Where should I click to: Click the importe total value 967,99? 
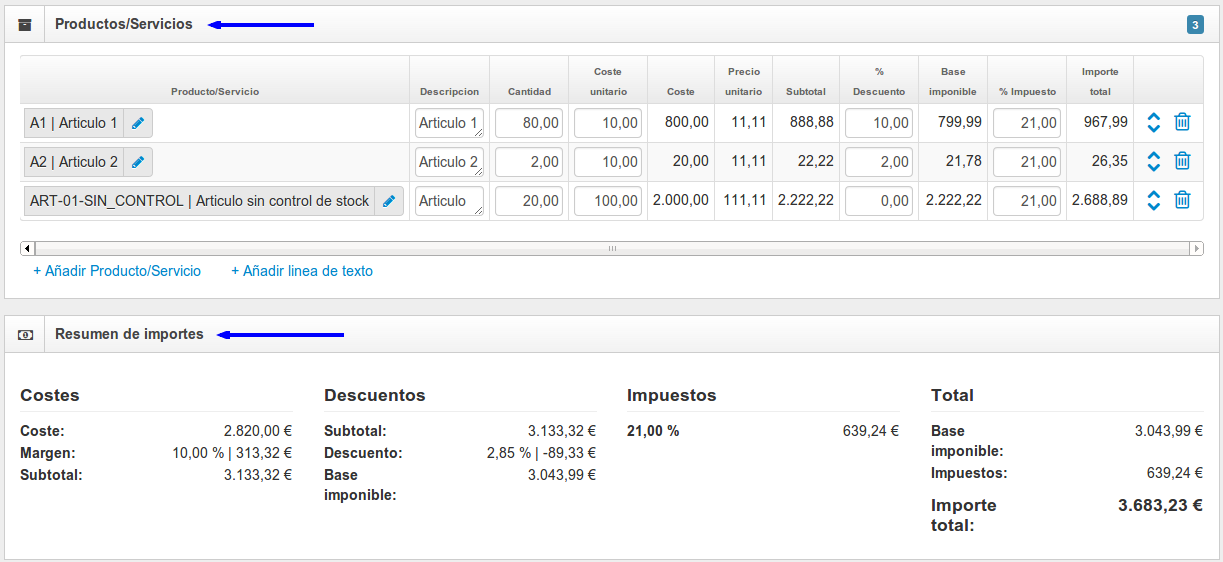coord(1106,122)
